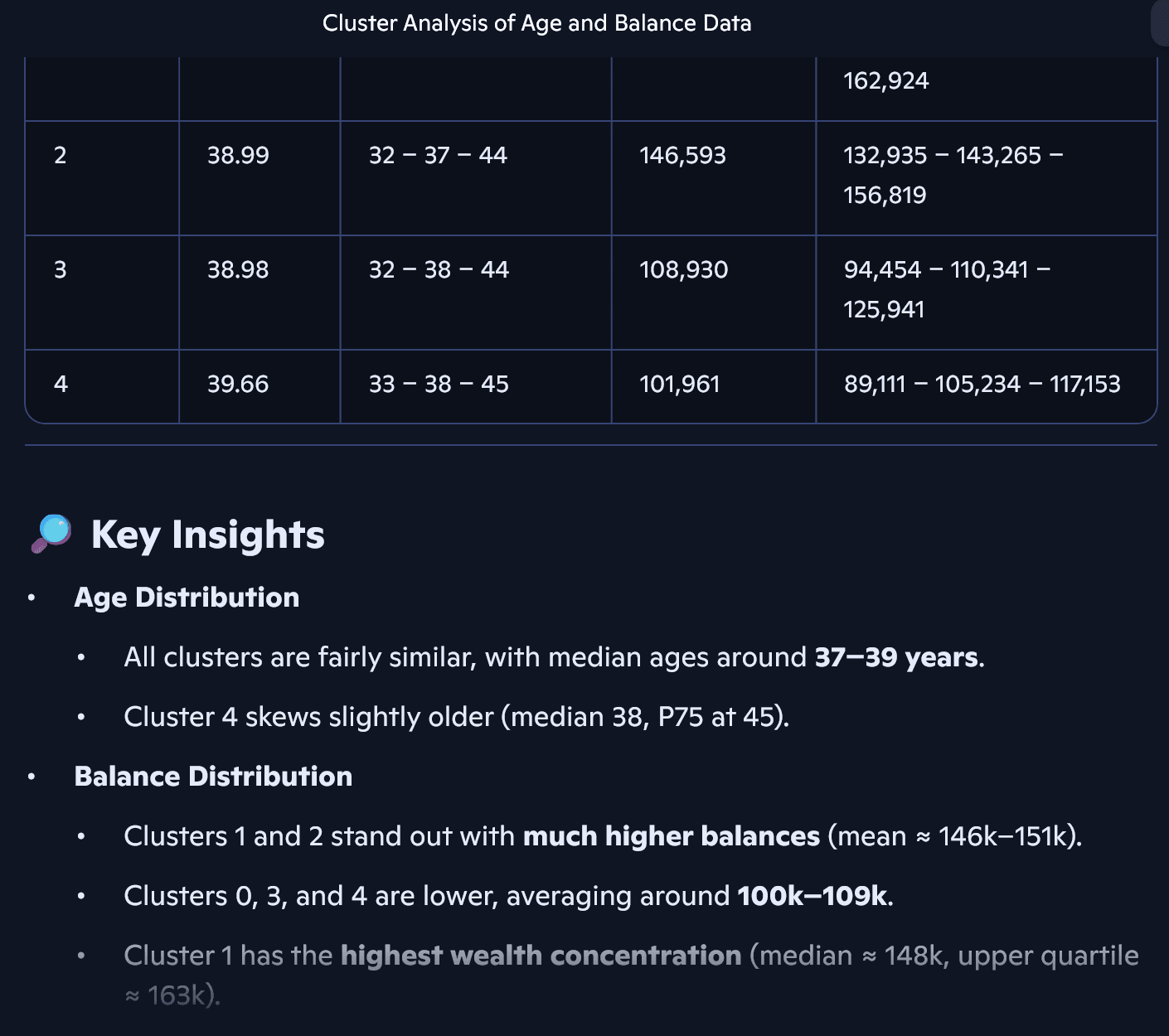
Task: Click mean age value 39.66
Action: (238, 384)
